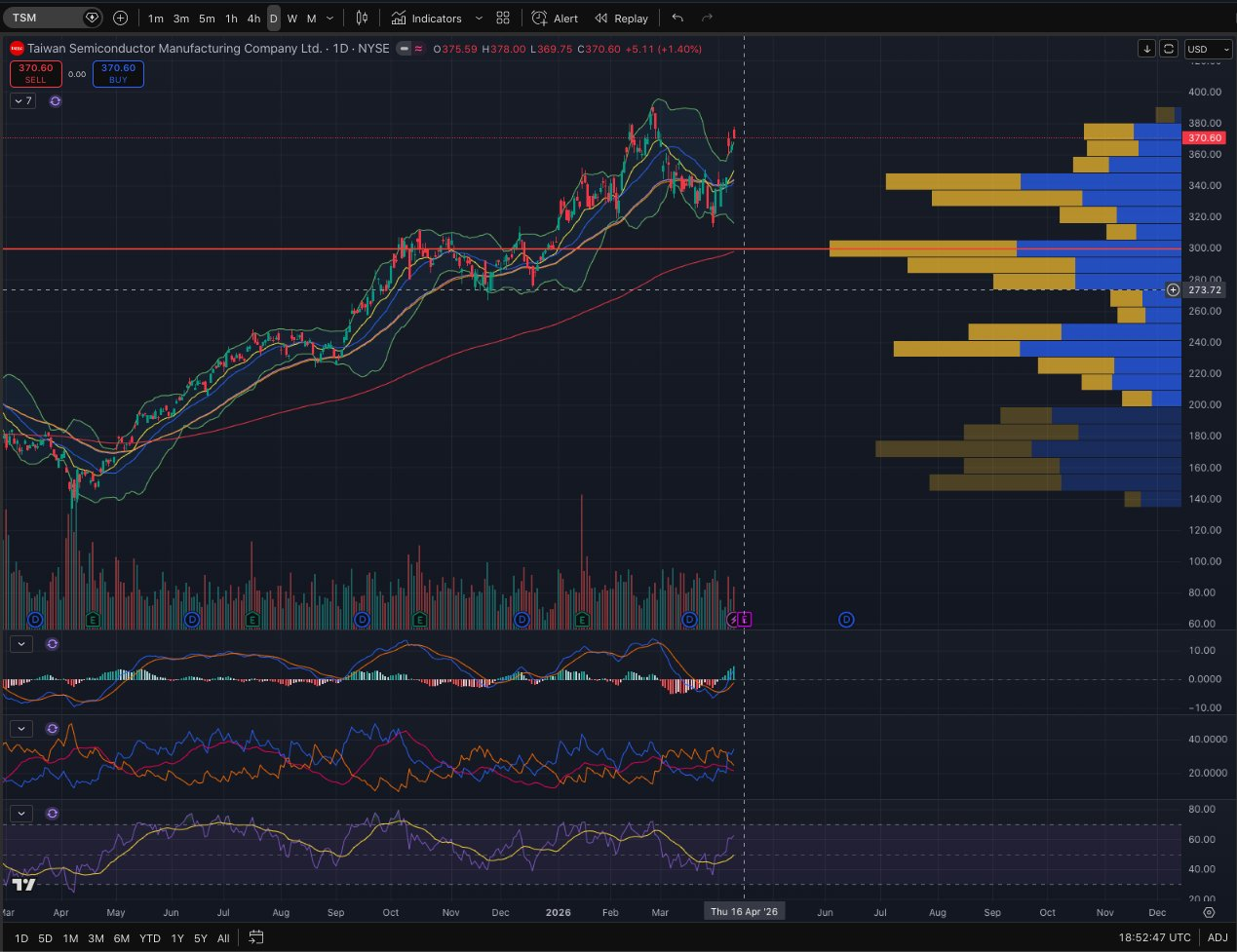Click the plus icon at 273.72 price
The width and height of the screenshot is (1237, 952).
(1174, 290)
